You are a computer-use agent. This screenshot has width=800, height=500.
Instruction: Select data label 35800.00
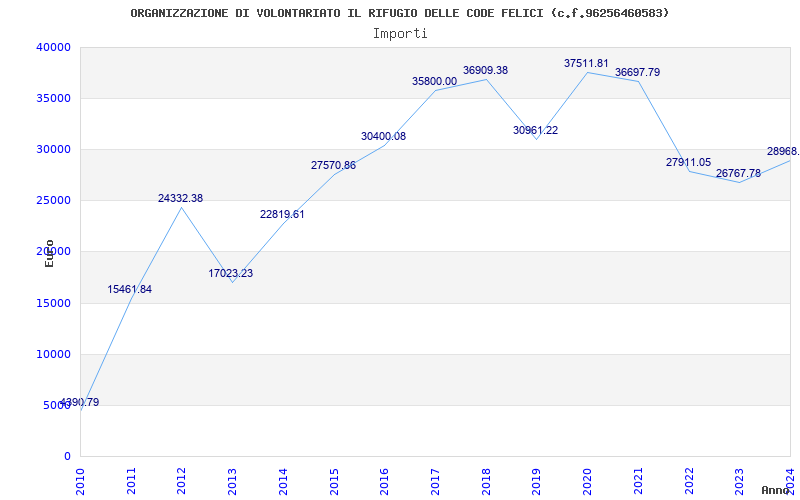click(x=435, y=81)
